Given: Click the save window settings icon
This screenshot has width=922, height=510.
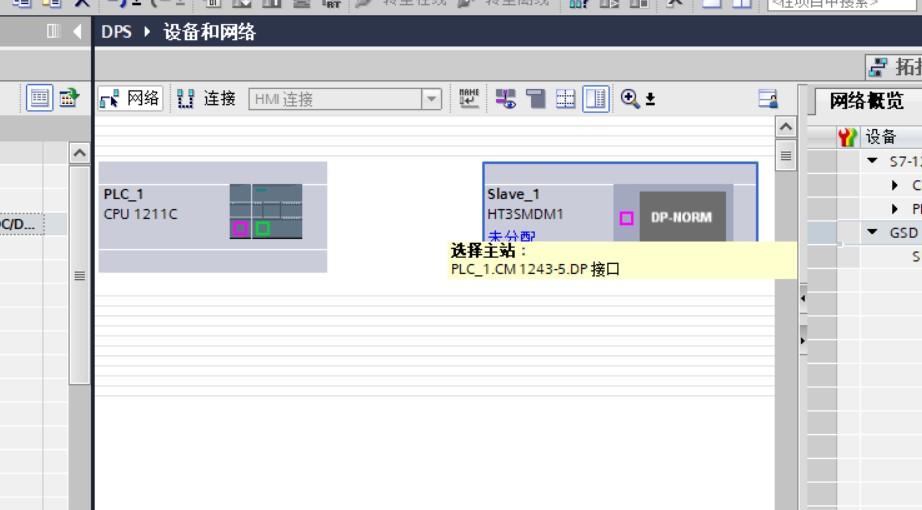Looking at the screenshot, I should tap(767, 99).
